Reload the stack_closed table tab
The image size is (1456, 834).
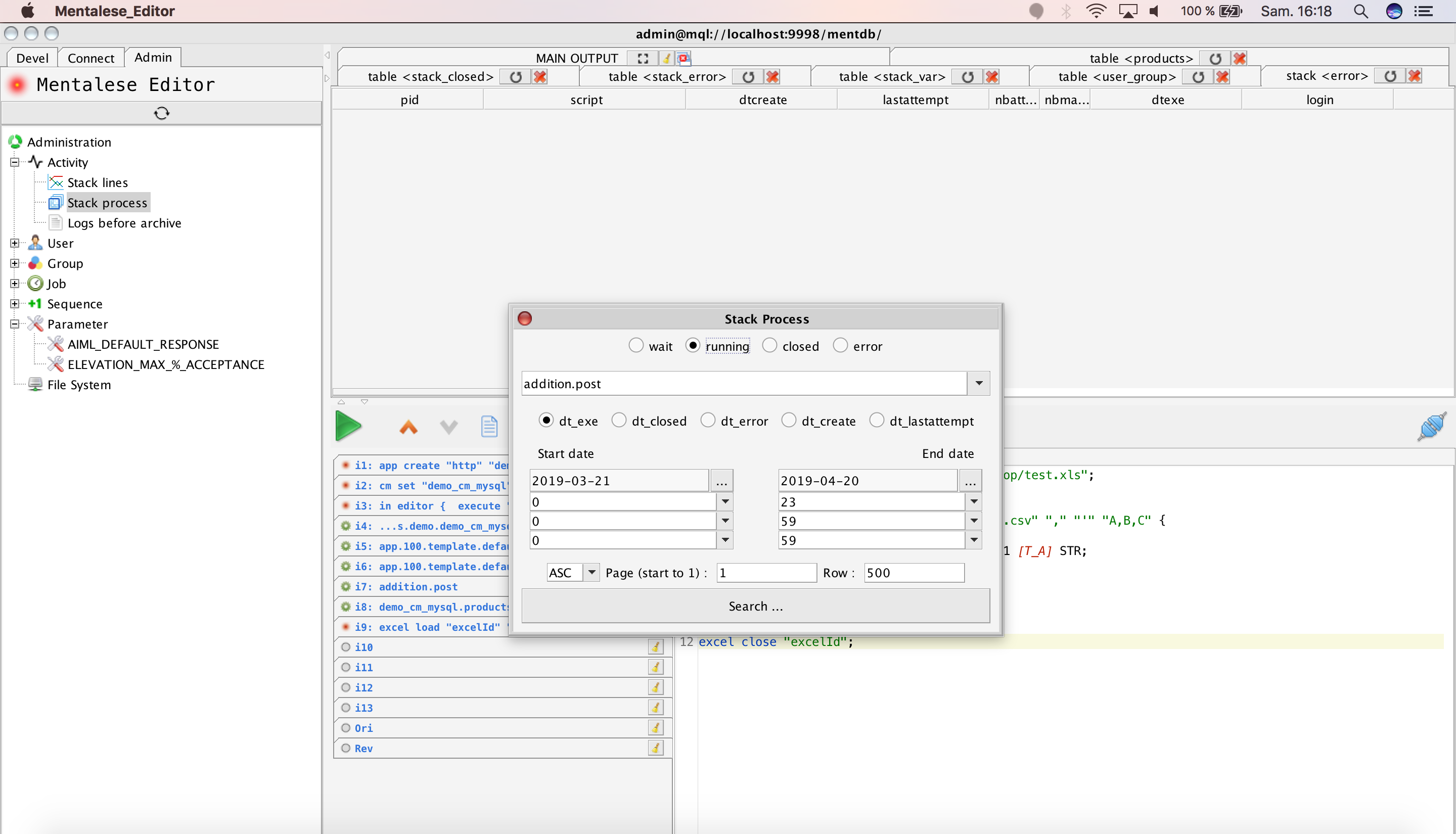click(x=516, y=77)
